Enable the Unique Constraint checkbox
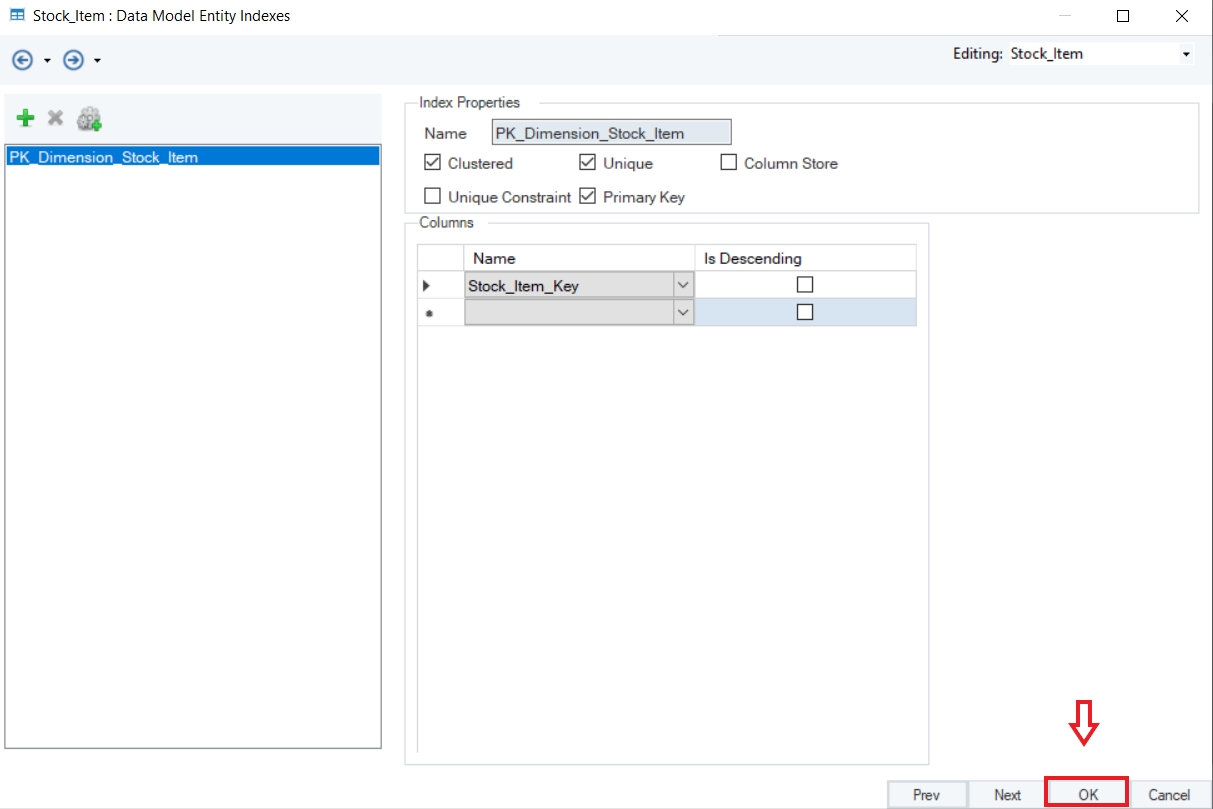Viewport: 1213px width, 809px height. (x=432, y=197)
